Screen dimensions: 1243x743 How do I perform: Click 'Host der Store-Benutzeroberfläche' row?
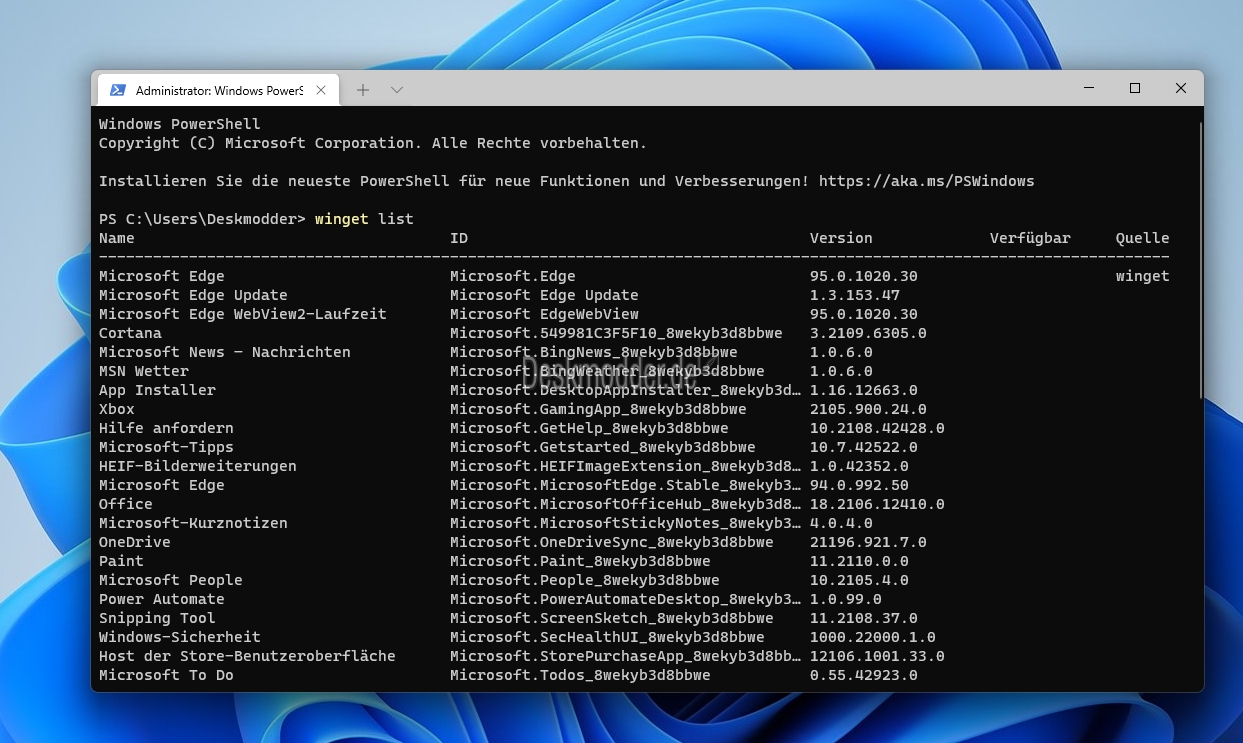(247, 656)
